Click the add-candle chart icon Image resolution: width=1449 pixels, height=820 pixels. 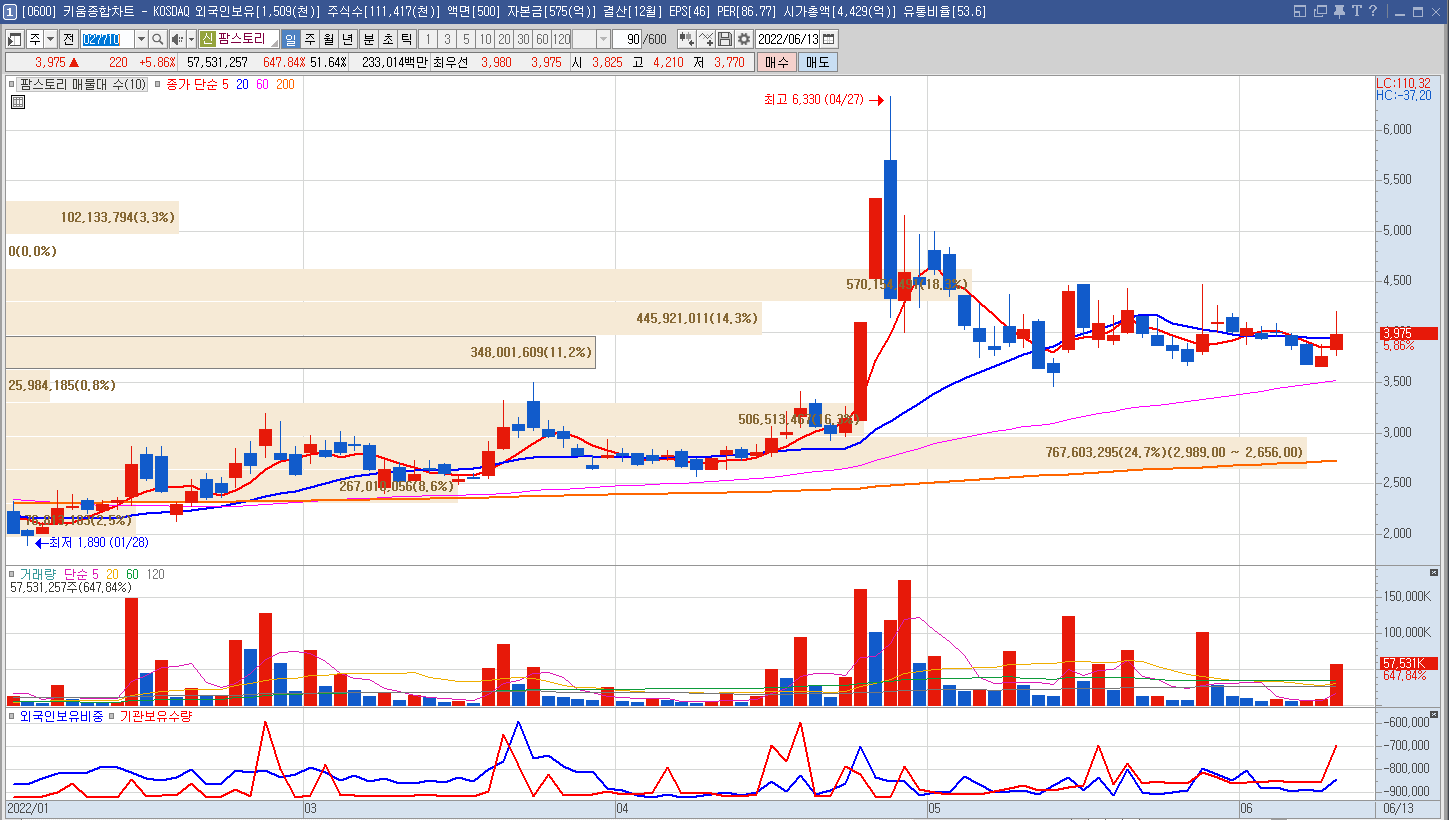[x=686, y=39]
